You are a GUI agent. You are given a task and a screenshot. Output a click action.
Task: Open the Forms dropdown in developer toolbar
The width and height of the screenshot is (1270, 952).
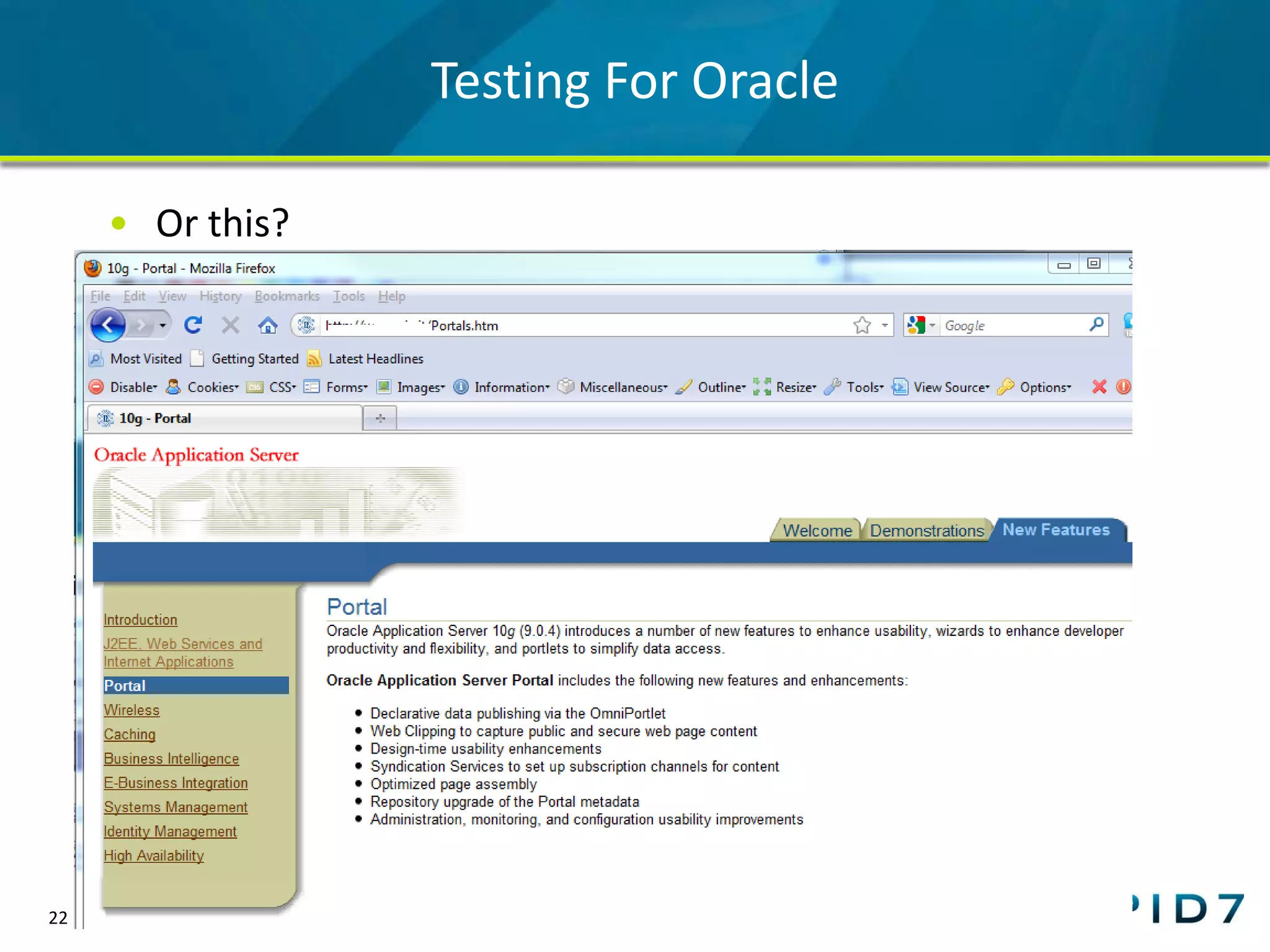tap(335, 387)
